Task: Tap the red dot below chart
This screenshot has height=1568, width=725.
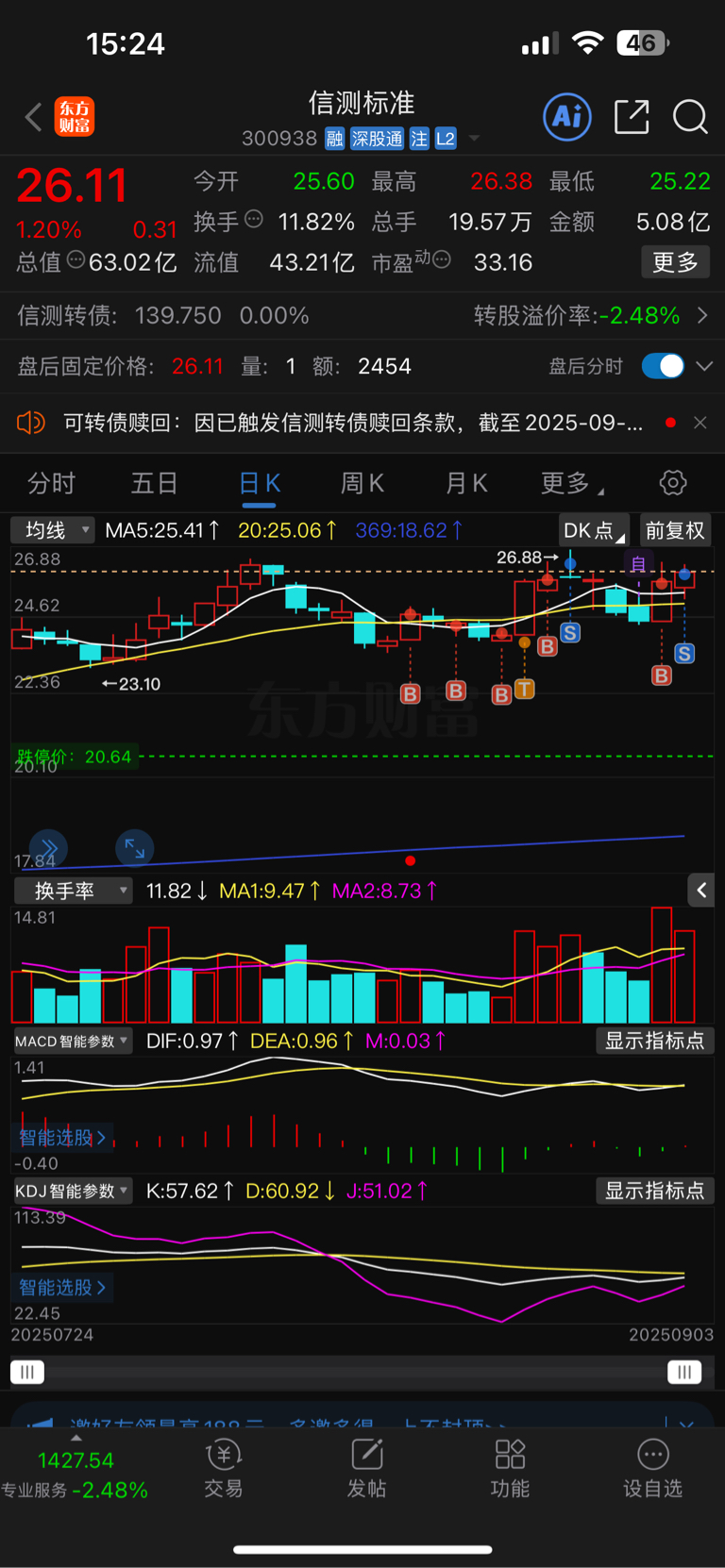Action: [x=410, y=860]
